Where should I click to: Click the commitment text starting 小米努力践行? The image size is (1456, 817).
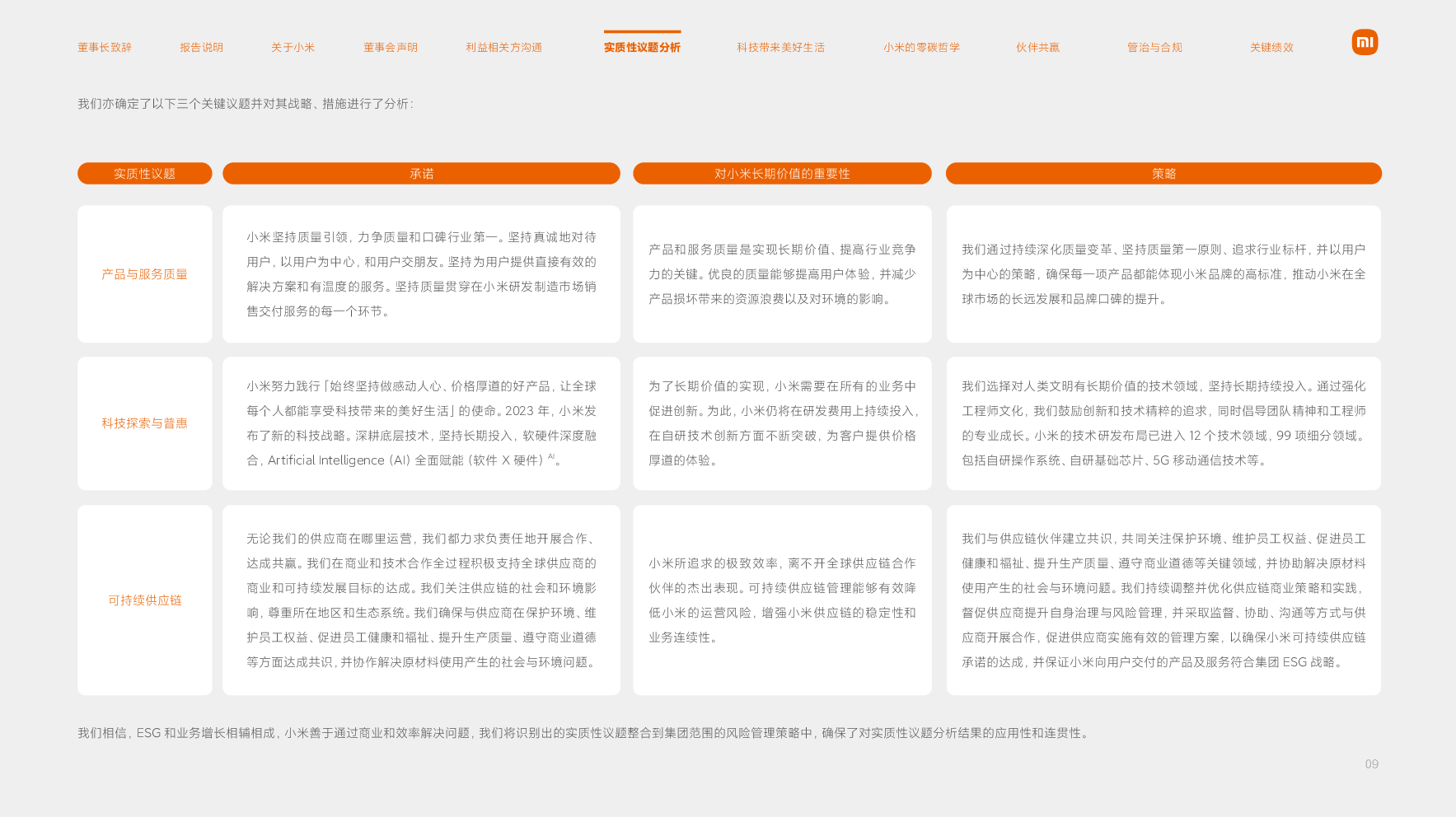click(421, 423)
